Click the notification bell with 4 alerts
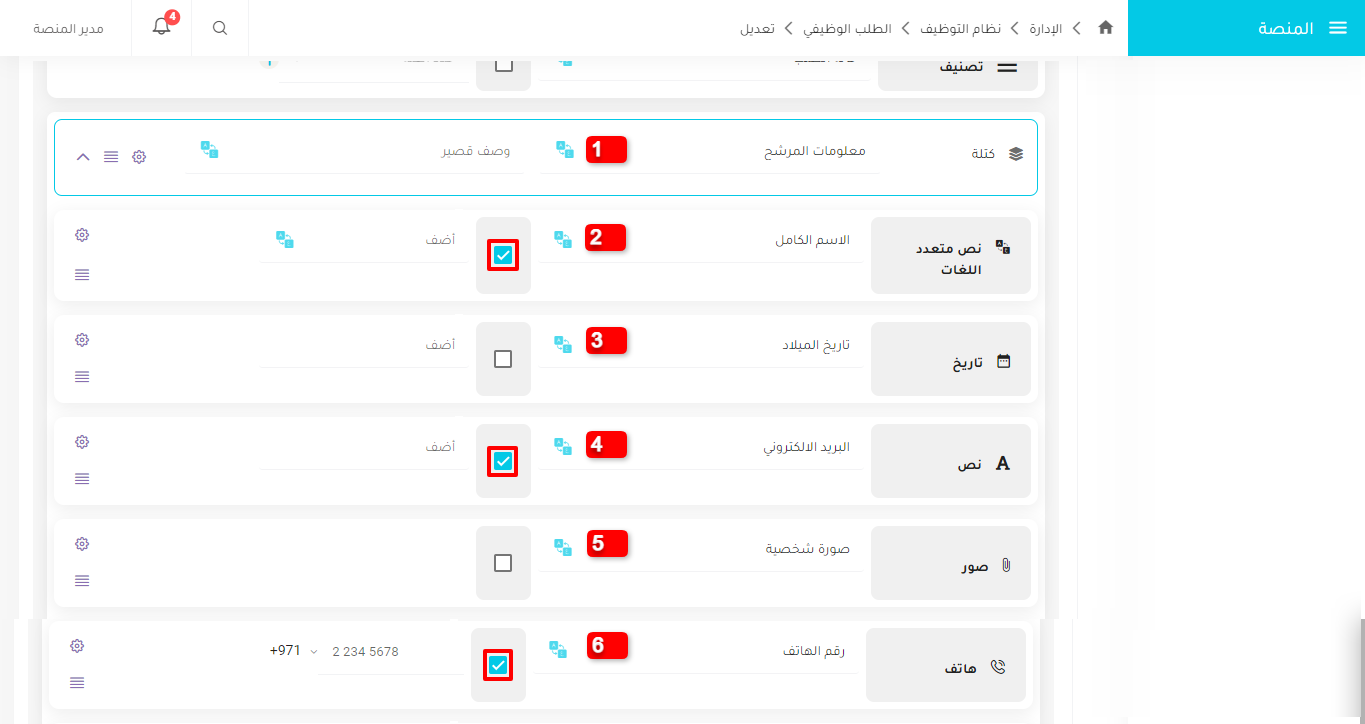 pos(161,28)
